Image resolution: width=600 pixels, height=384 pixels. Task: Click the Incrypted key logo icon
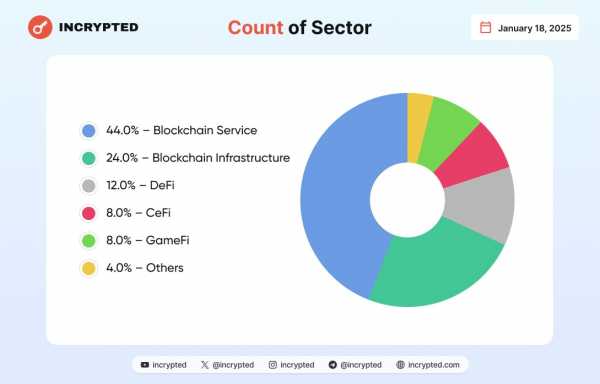pos(40,27)
